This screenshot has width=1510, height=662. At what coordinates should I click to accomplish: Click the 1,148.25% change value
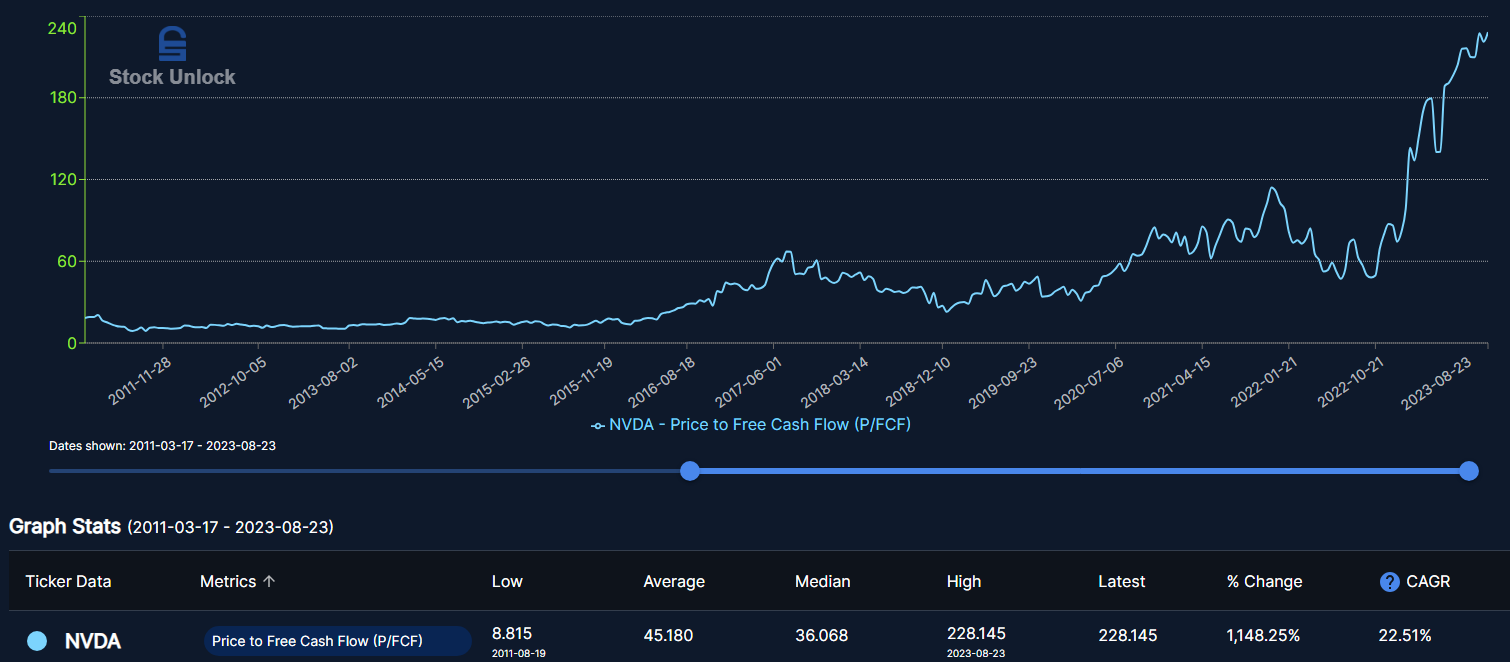pos(1264,635)
